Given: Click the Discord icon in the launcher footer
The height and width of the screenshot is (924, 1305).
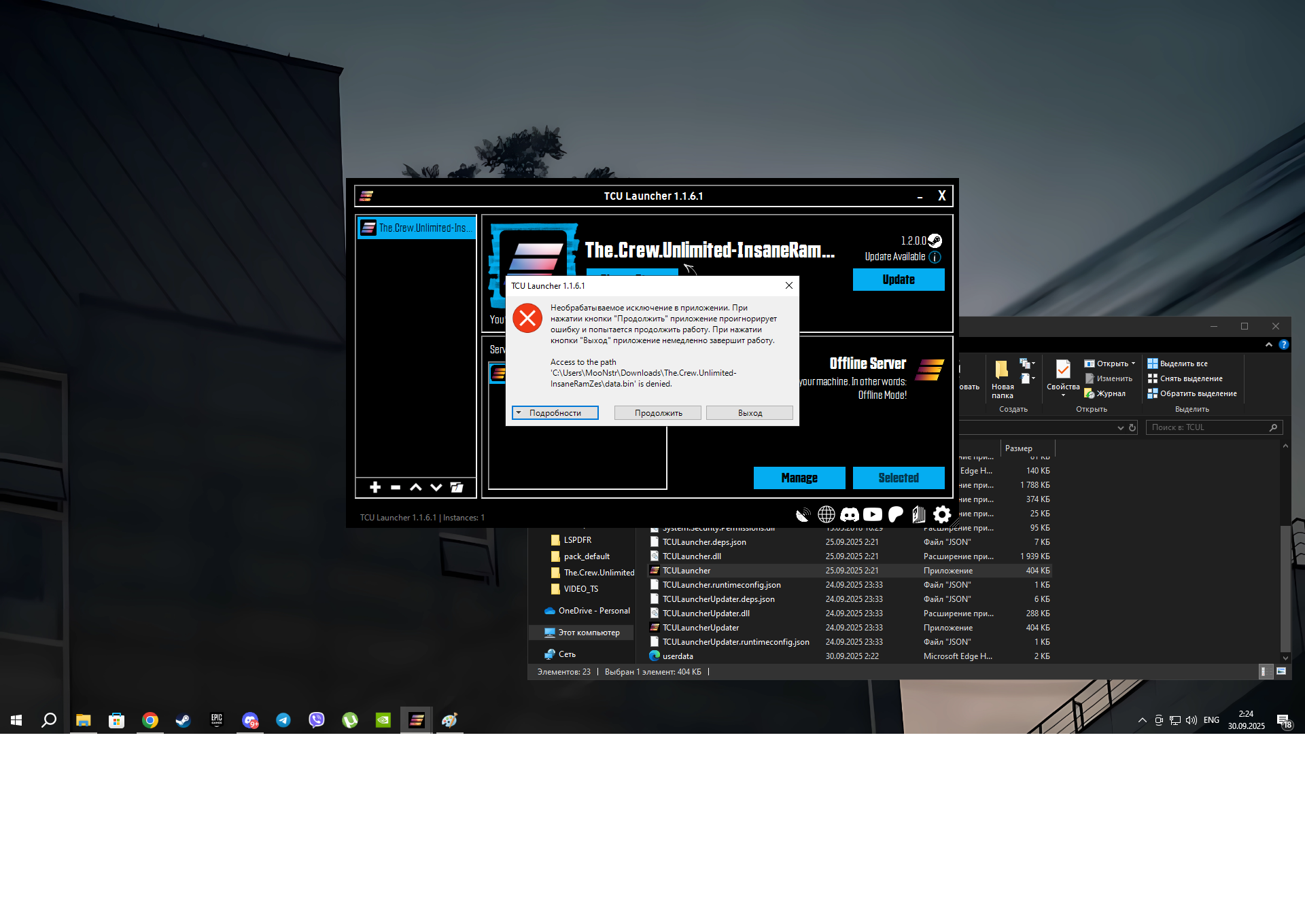Looking at the screenshot, I should 850,514.
